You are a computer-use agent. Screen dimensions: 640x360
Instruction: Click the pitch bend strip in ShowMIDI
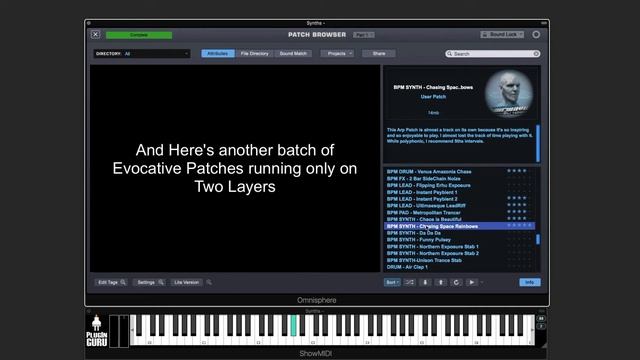point(114,331)
